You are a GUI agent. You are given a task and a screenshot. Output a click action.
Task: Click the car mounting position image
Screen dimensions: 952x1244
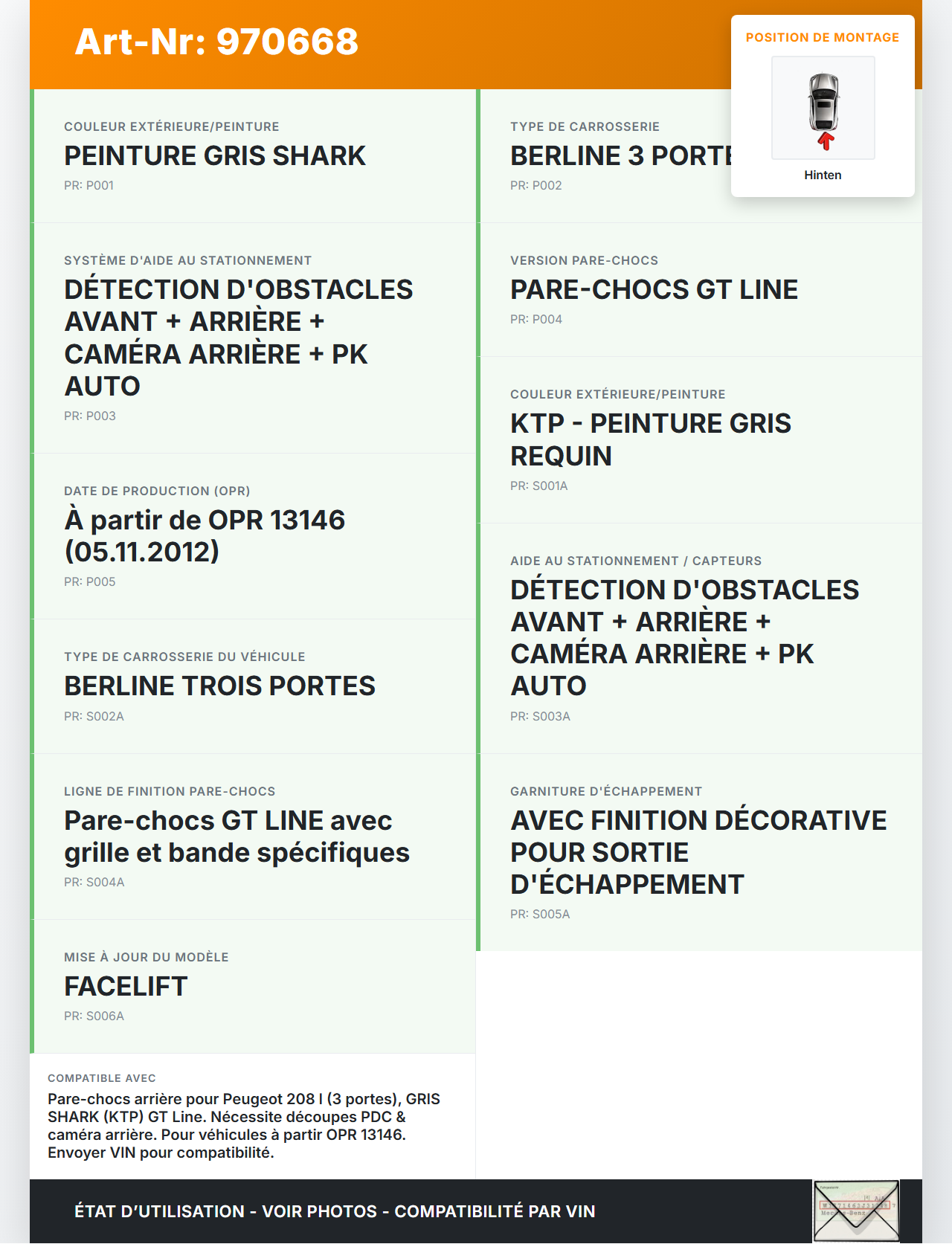pos(823,103)
